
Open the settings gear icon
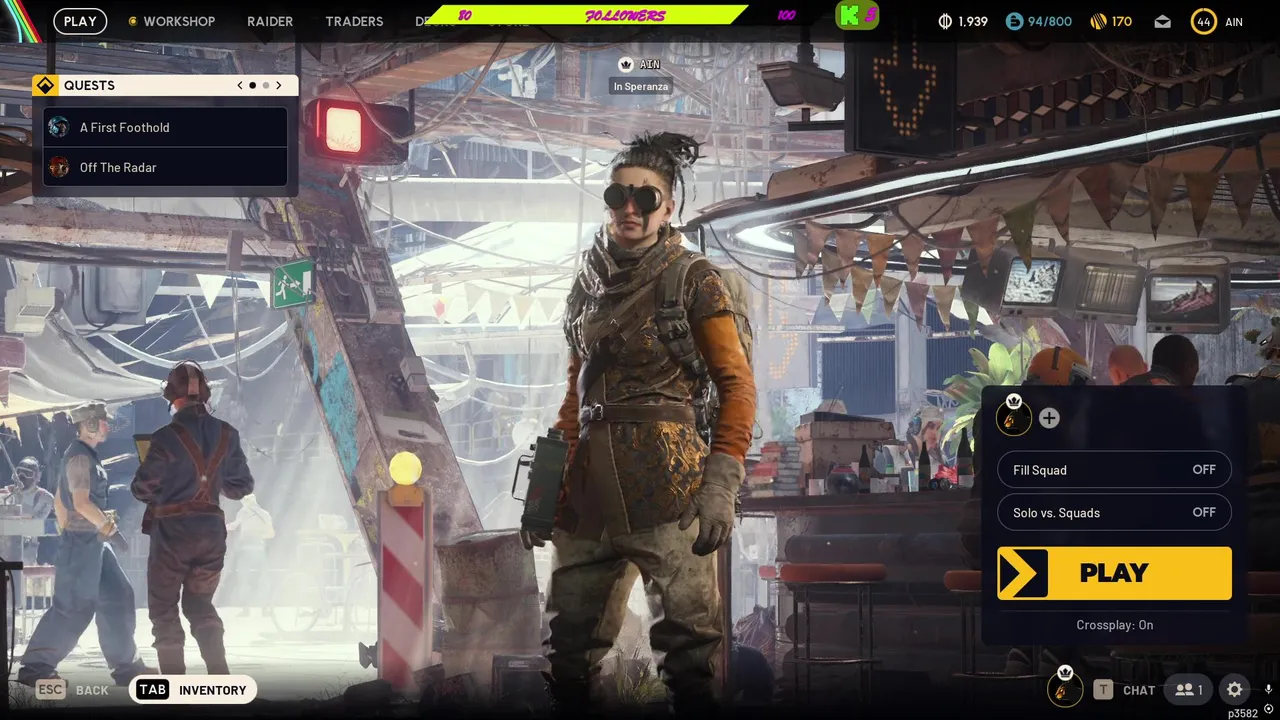click(x=1235, y=689)
